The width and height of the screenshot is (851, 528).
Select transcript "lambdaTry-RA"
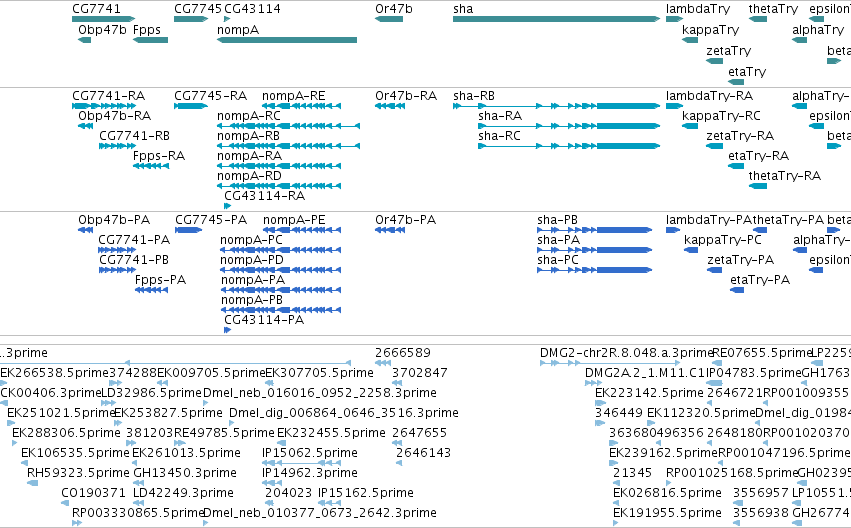click(x=709, y=96)
